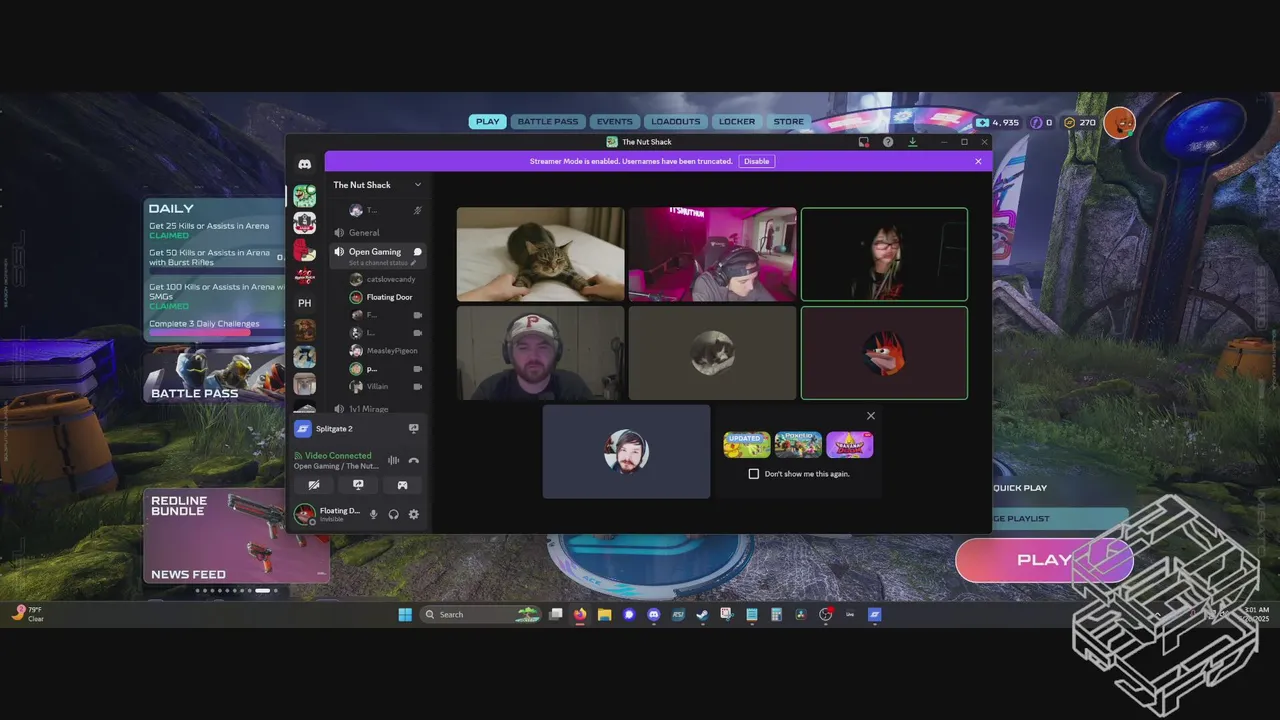Open chat bubble for Open Gaming channel

point(417,252)
